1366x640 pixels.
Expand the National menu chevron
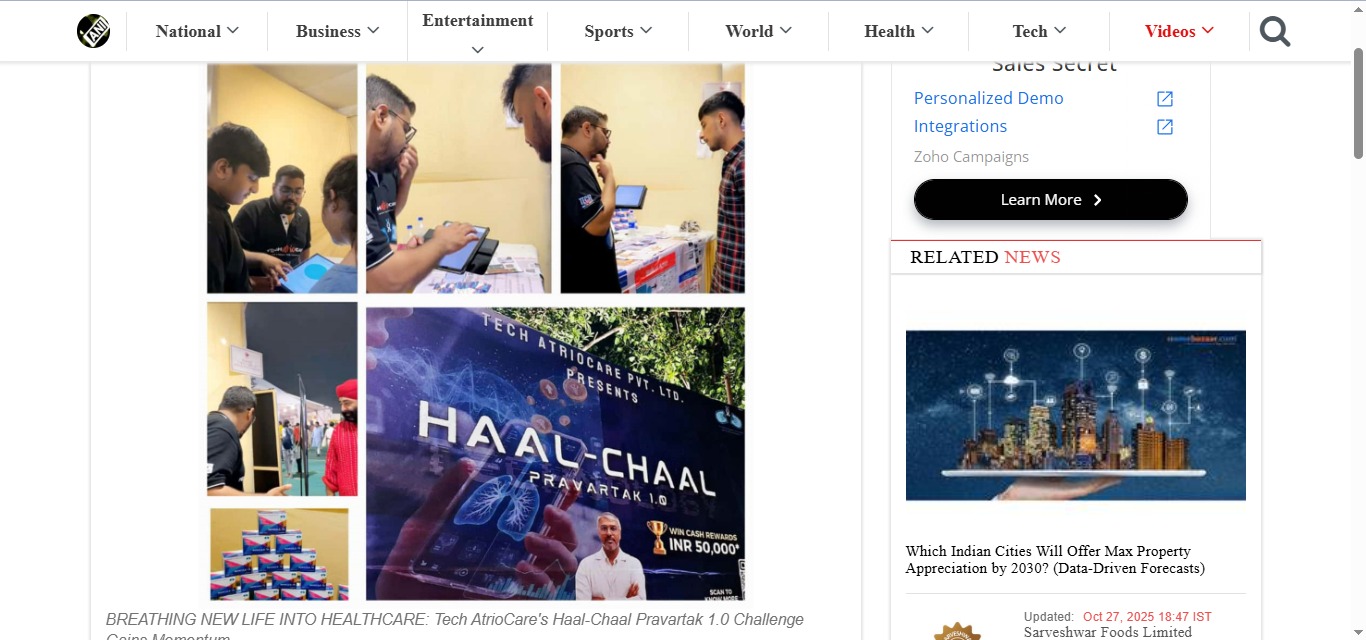[233, 30]
